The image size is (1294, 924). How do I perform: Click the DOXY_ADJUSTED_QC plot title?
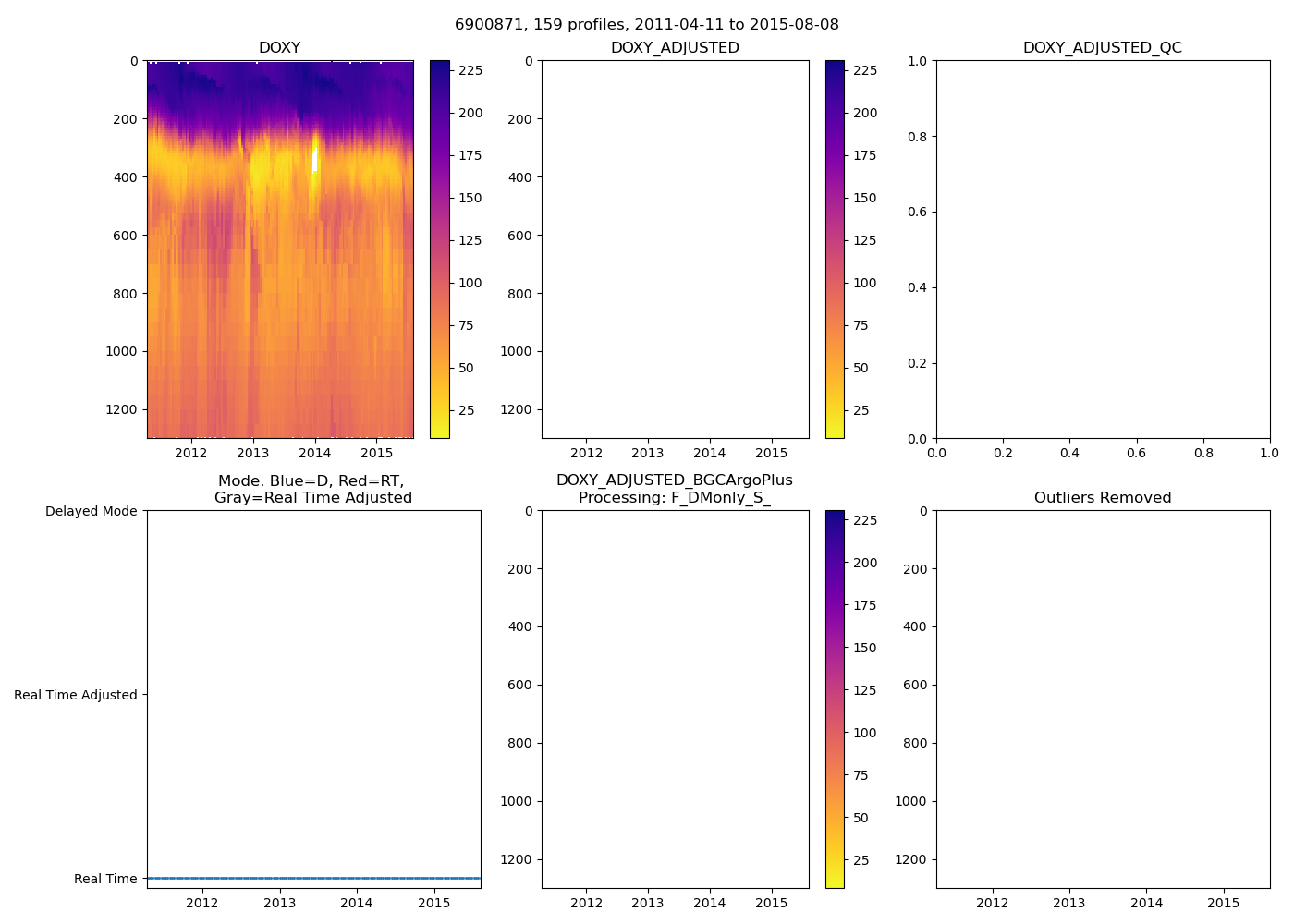coord(1102,48)
